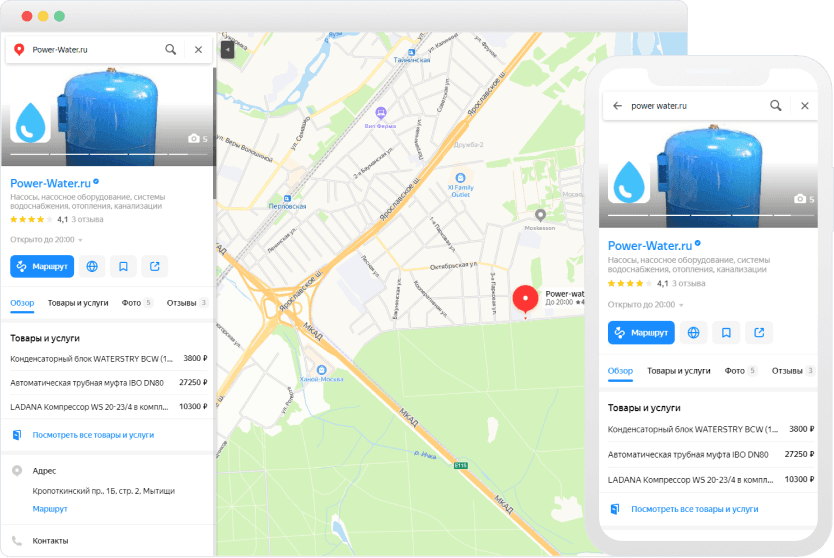Expand opening hours 'Открыто до 20:00' on desktop
This screenshot has width=834, height=558.
47,240
